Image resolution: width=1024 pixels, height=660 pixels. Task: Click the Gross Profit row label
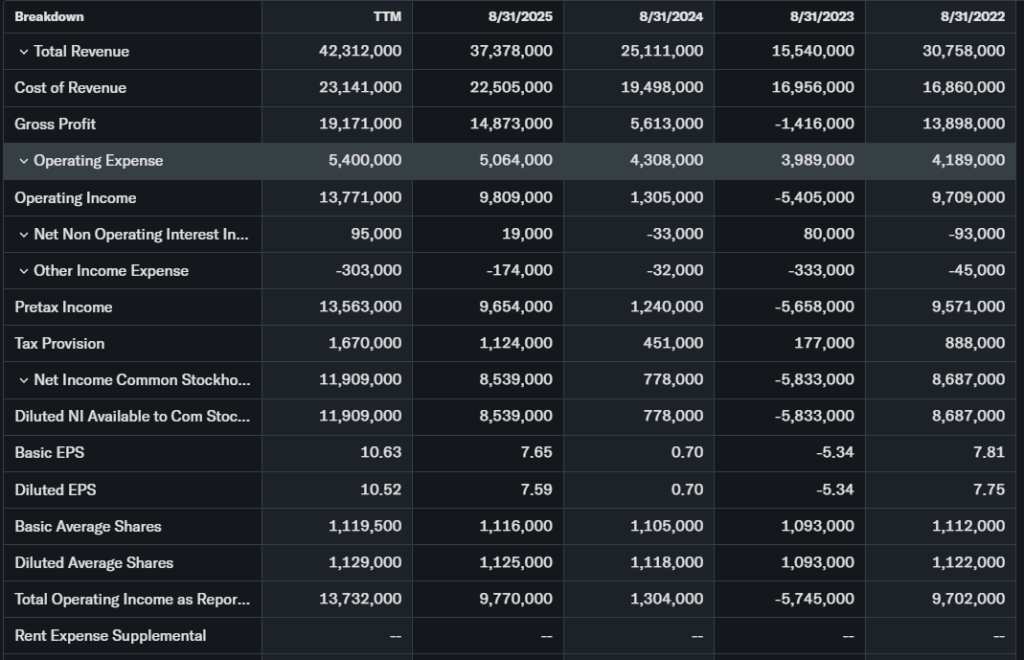point(55,124)
